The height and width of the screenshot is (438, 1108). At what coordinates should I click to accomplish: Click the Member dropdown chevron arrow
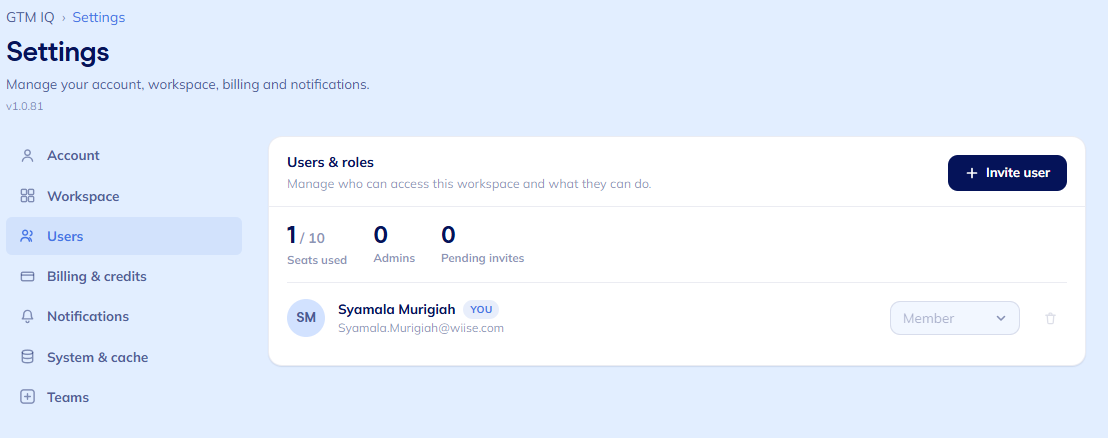coord(1001,319)
